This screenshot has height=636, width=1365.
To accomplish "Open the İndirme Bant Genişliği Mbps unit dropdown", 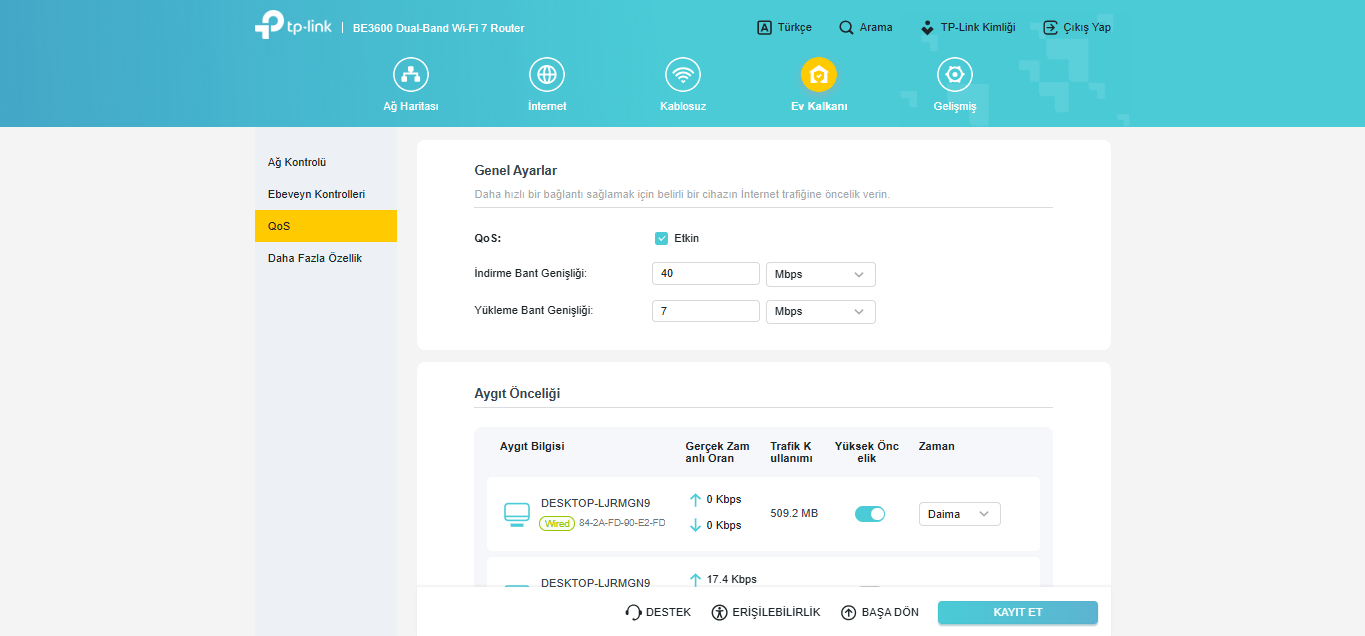I will [820, 274].
